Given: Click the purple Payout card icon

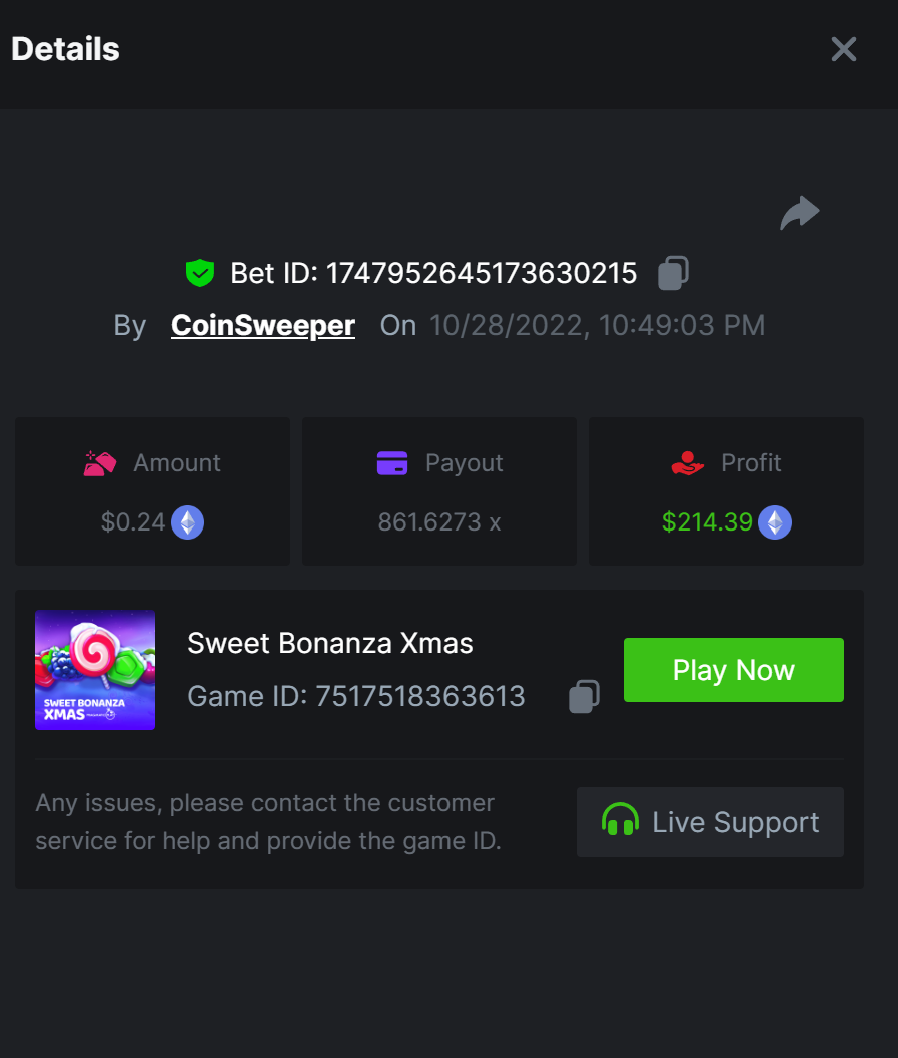Looking at the screenshot, I should [x=392, y=463].
